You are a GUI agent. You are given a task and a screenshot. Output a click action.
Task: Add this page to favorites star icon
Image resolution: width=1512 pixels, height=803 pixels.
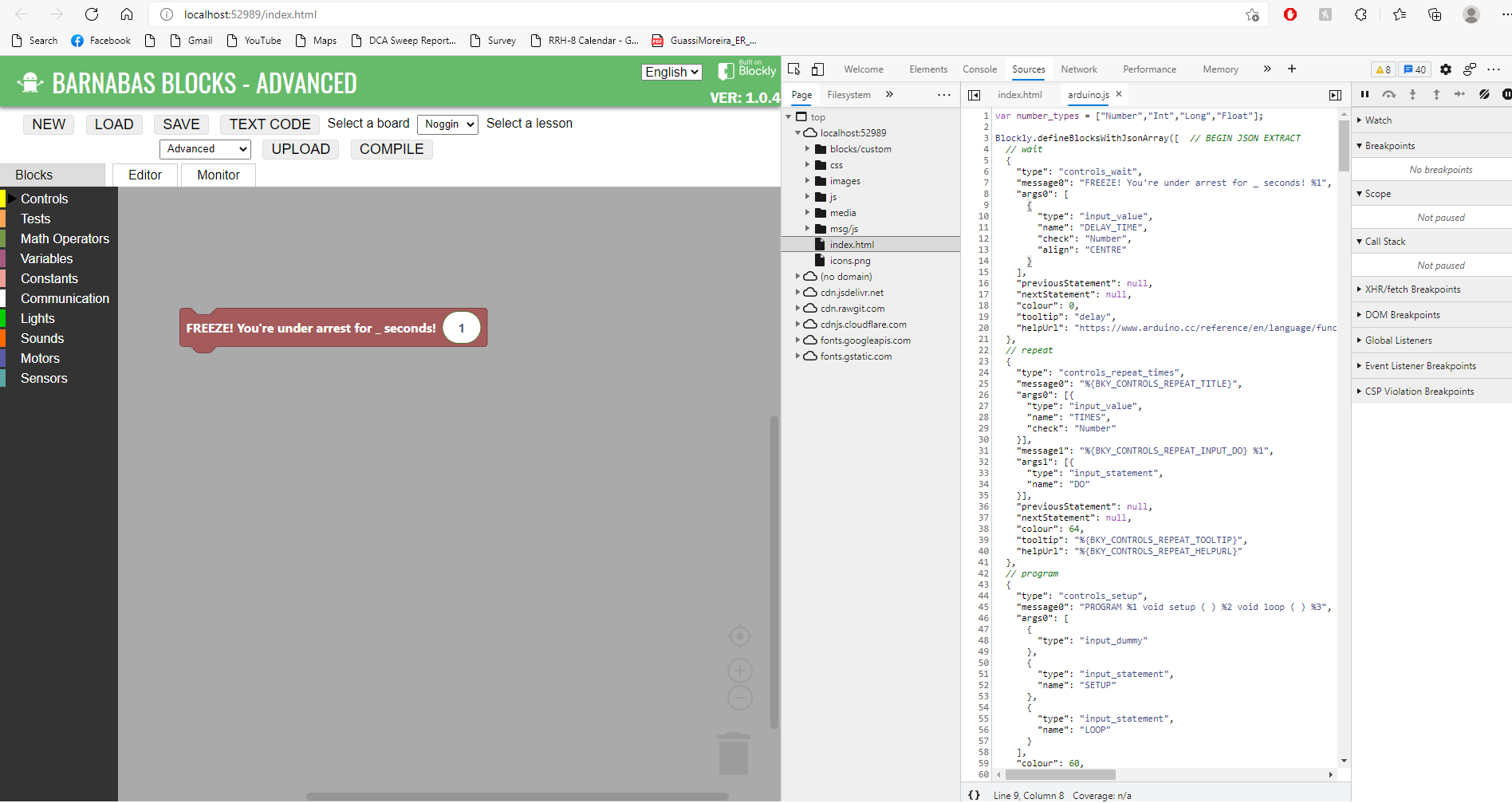[x=1252, y=14]
